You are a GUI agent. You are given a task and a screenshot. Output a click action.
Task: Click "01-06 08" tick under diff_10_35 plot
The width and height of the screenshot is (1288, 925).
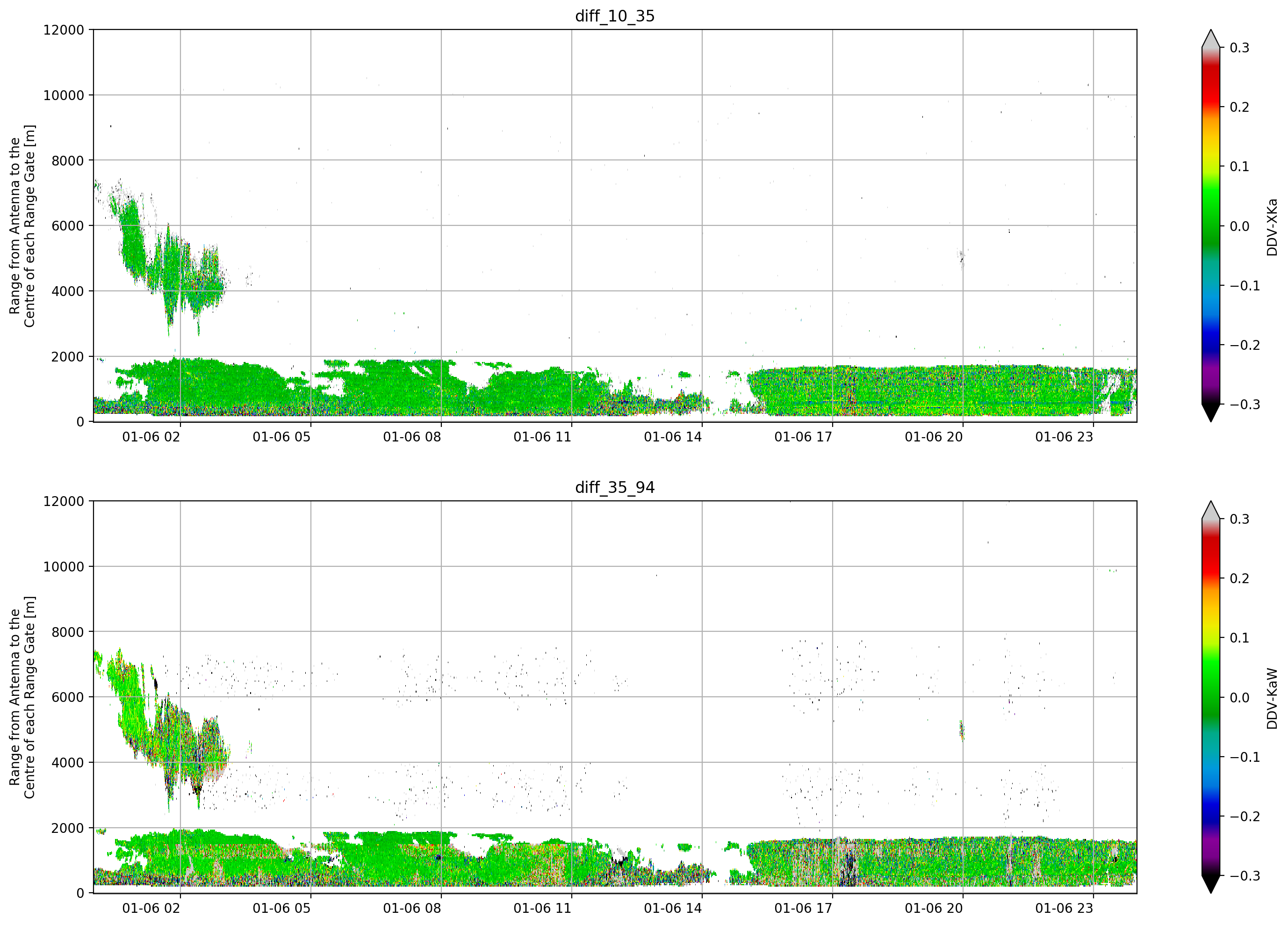point(412,437)
